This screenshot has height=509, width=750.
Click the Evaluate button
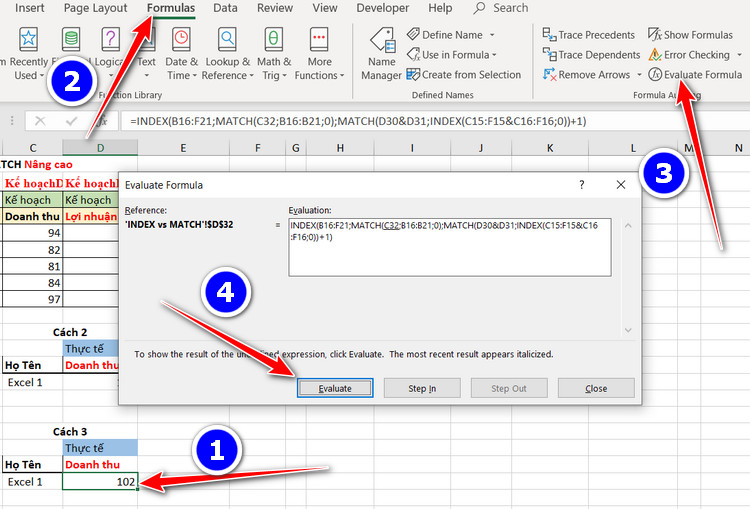(335, 388)
